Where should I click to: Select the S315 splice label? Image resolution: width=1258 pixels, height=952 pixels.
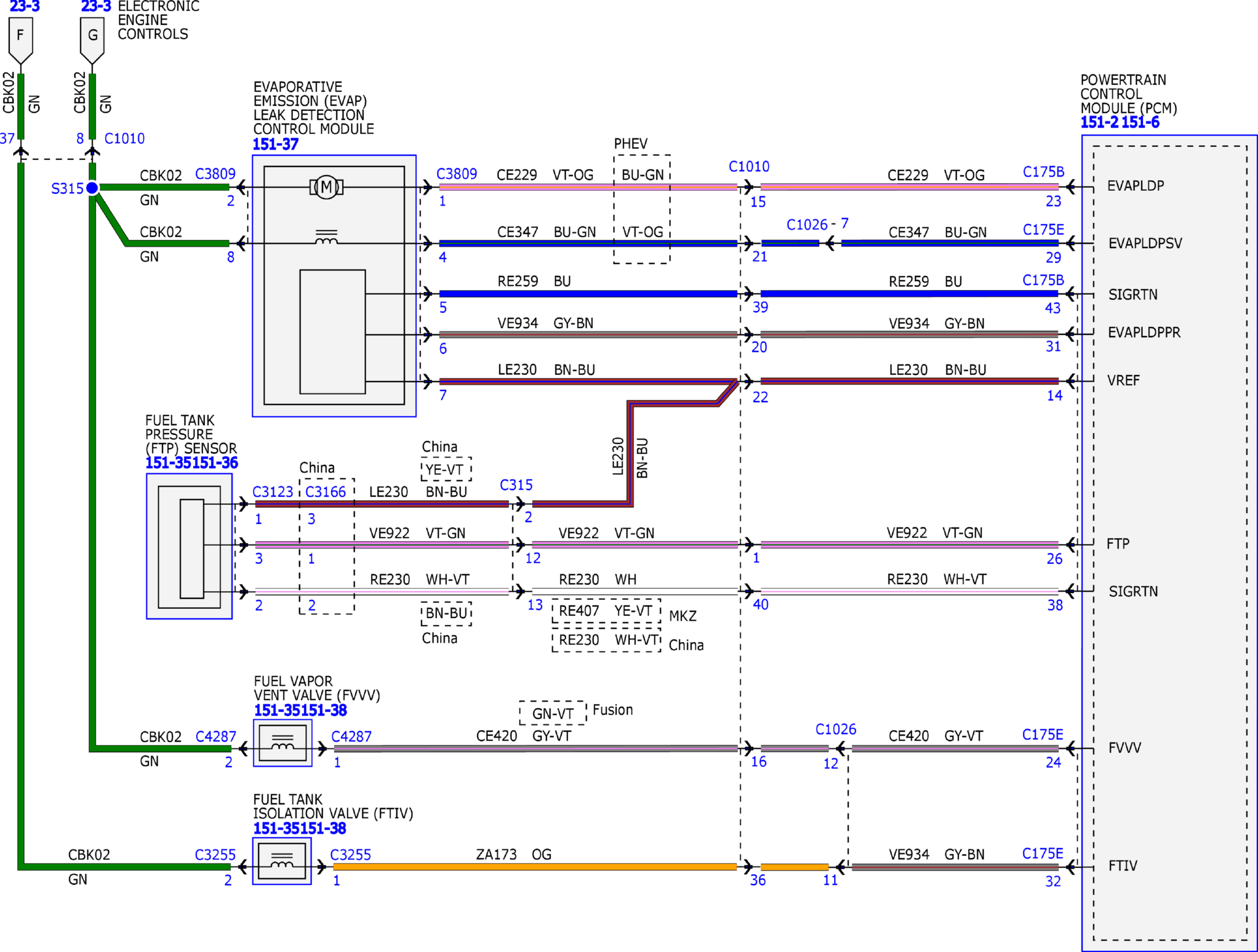click(67, 189)
